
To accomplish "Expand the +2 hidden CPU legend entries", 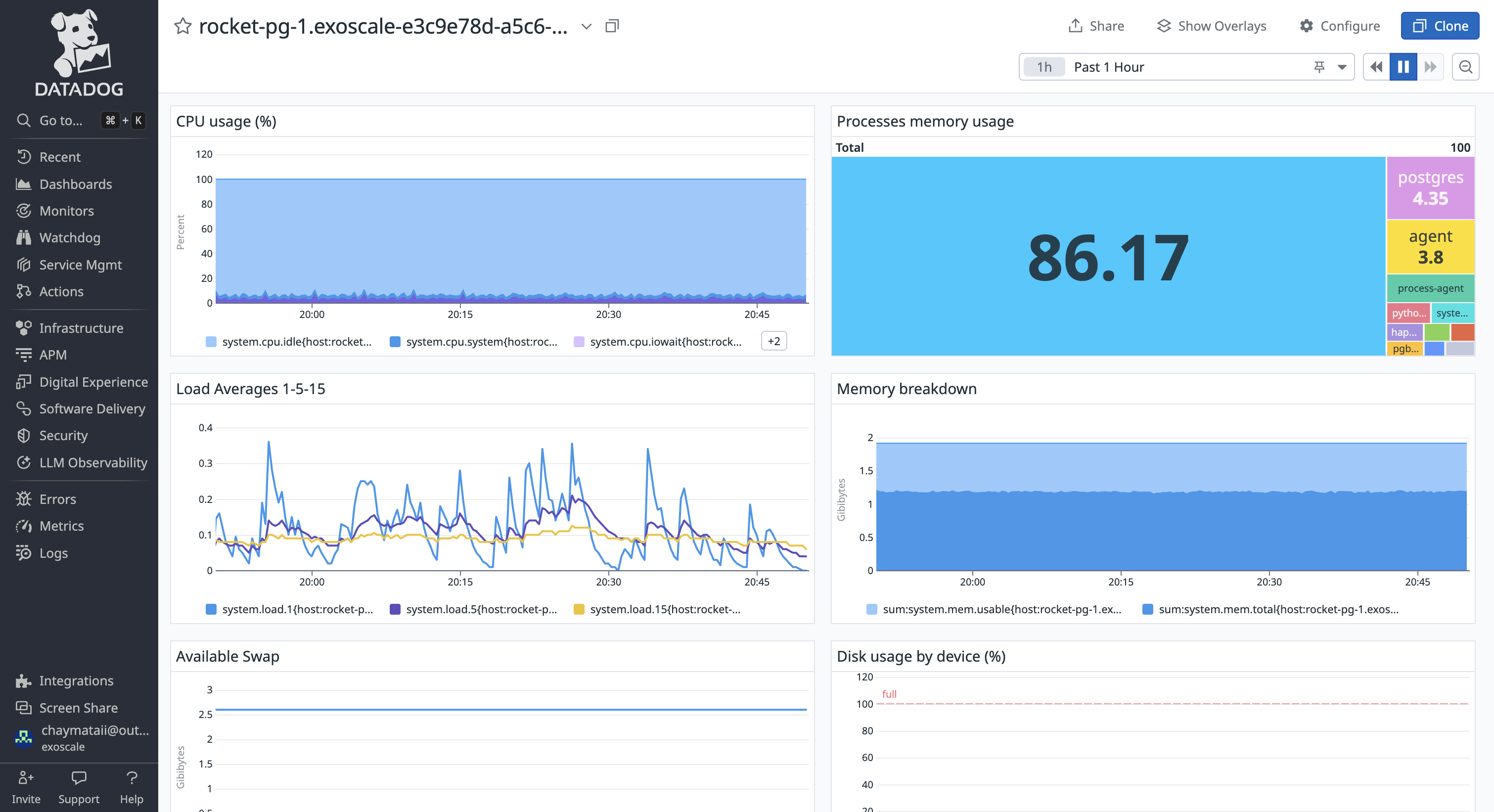I will [773, 341].
